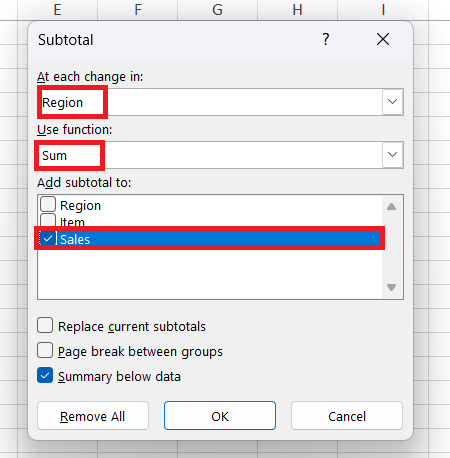Click the subtotal list scrollbar track
The width and height of the screenshot is (450, 458).
point(391,247)
